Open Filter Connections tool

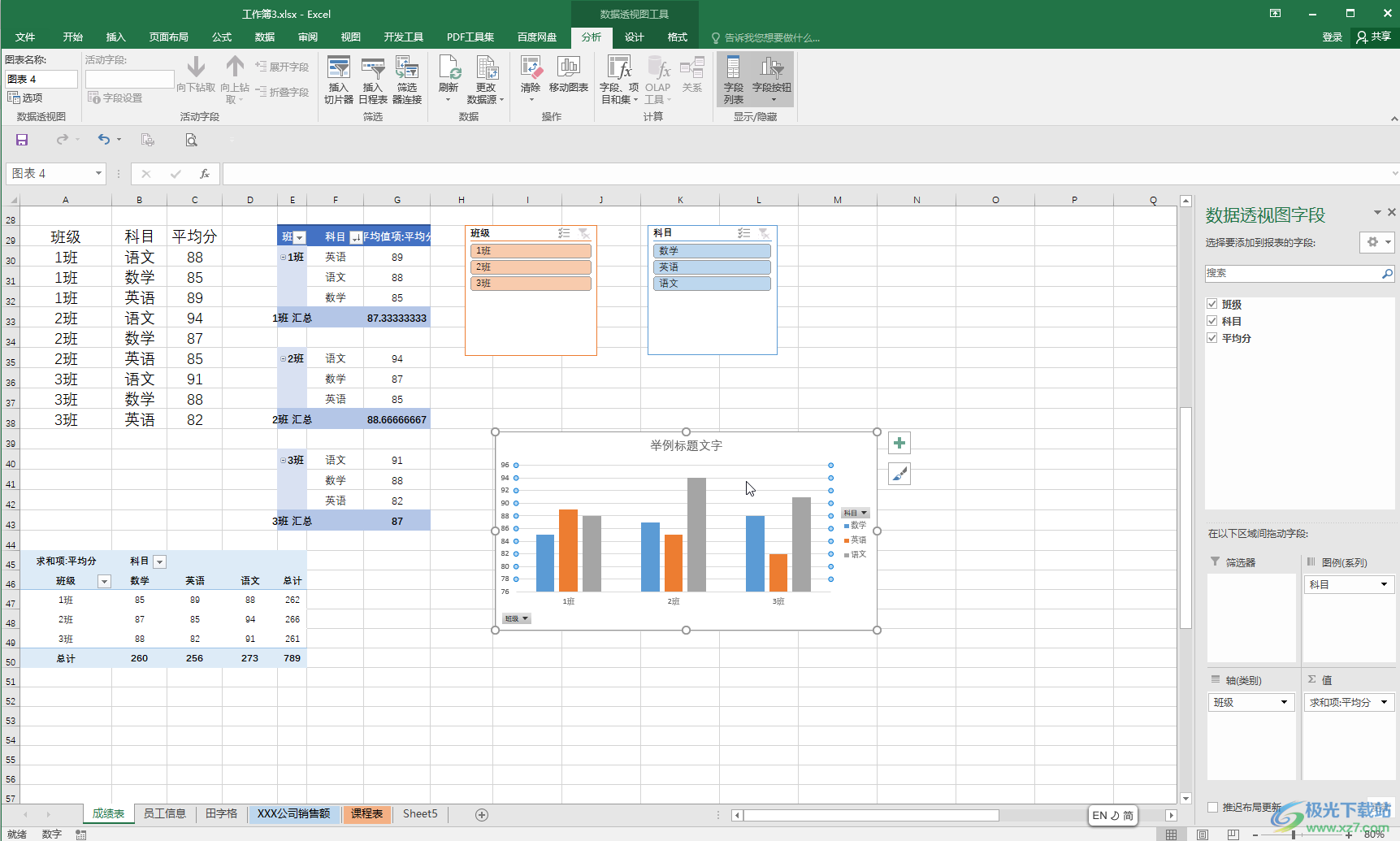406,80
